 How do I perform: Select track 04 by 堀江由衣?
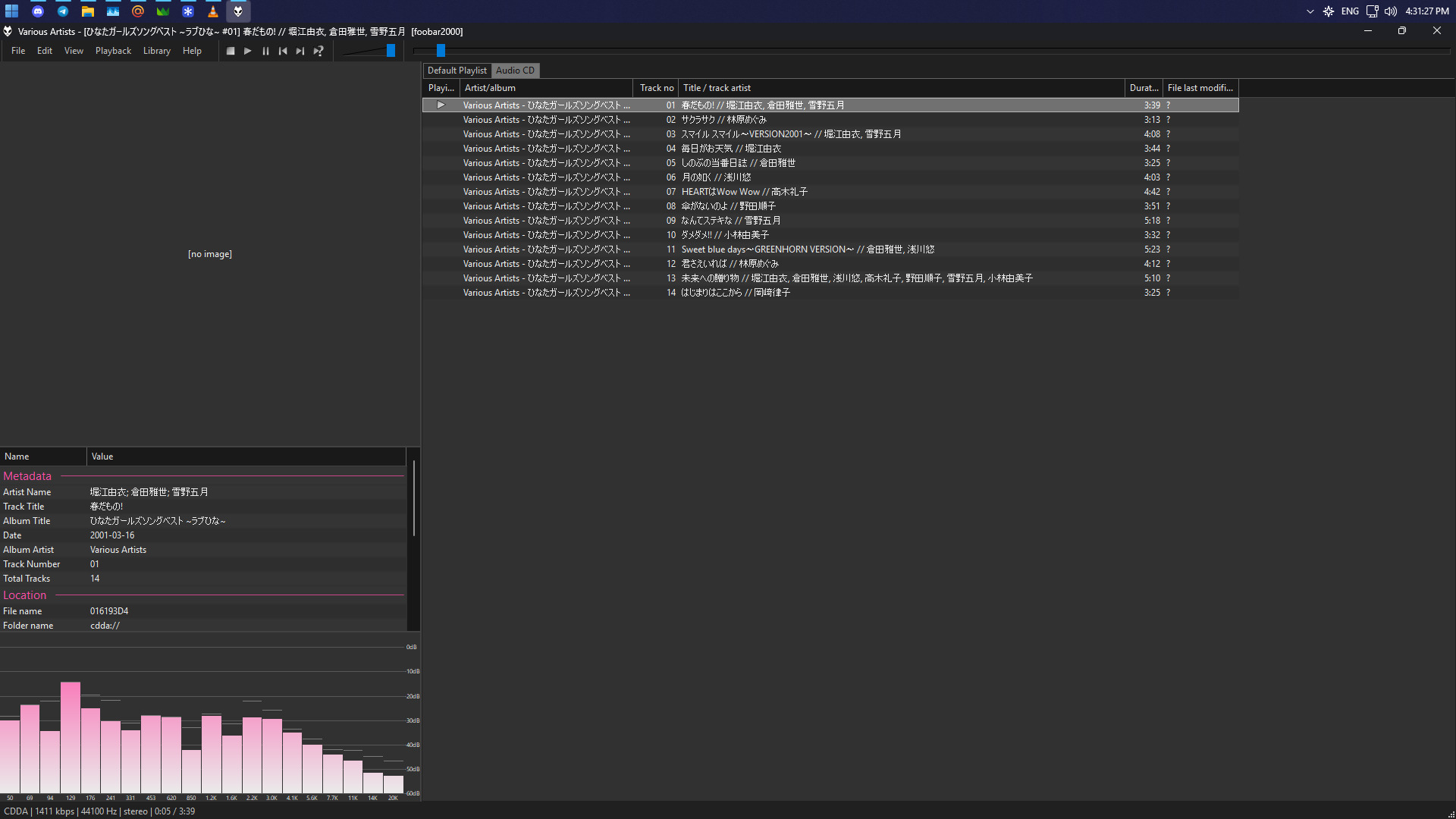click(830, 149)
